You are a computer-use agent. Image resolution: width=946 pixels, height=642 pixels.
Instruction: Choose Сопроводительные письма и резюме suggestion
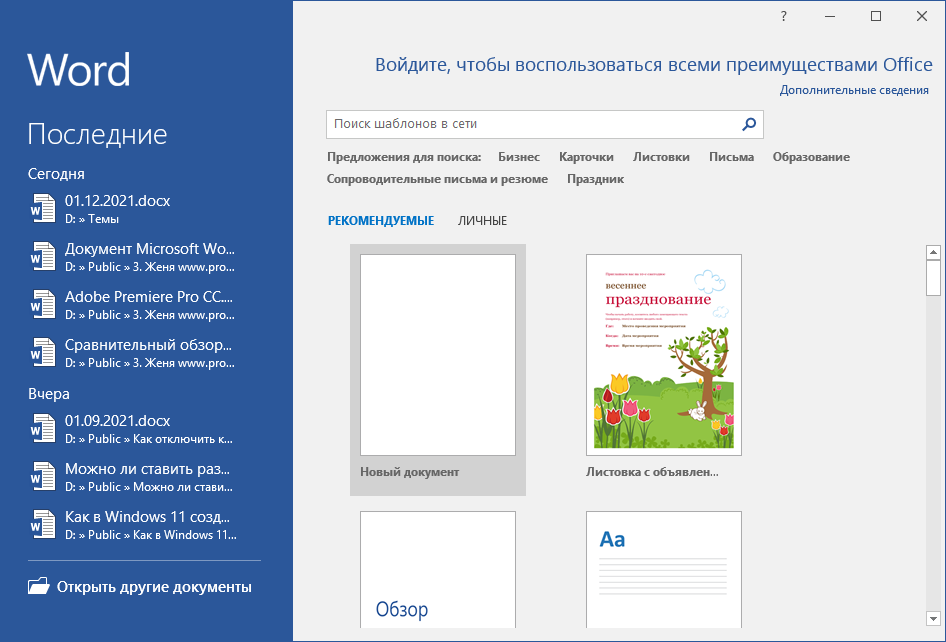tap(437, 179)
